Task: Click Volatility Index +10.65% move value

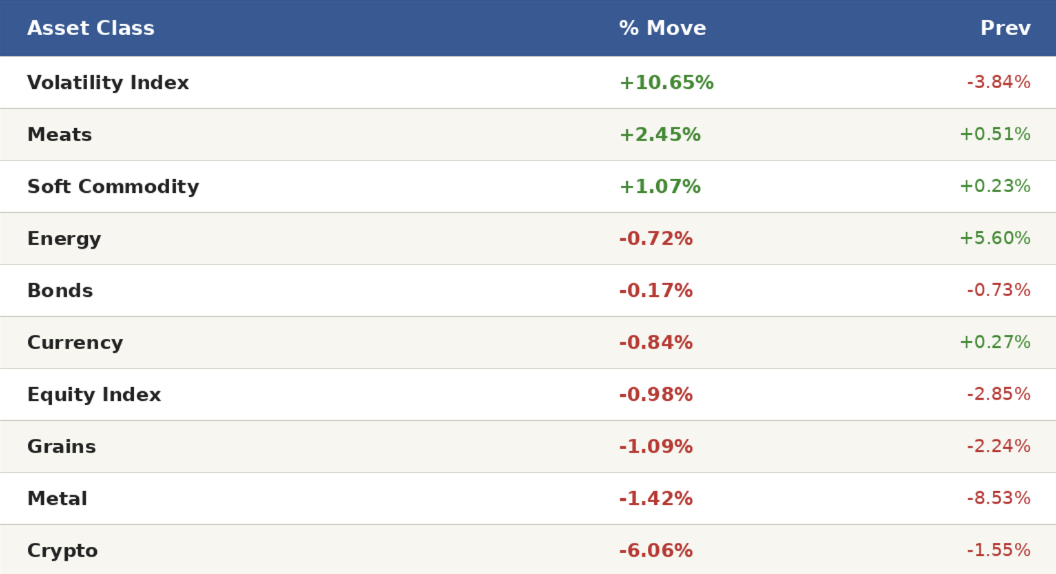Action: [666, 83]
